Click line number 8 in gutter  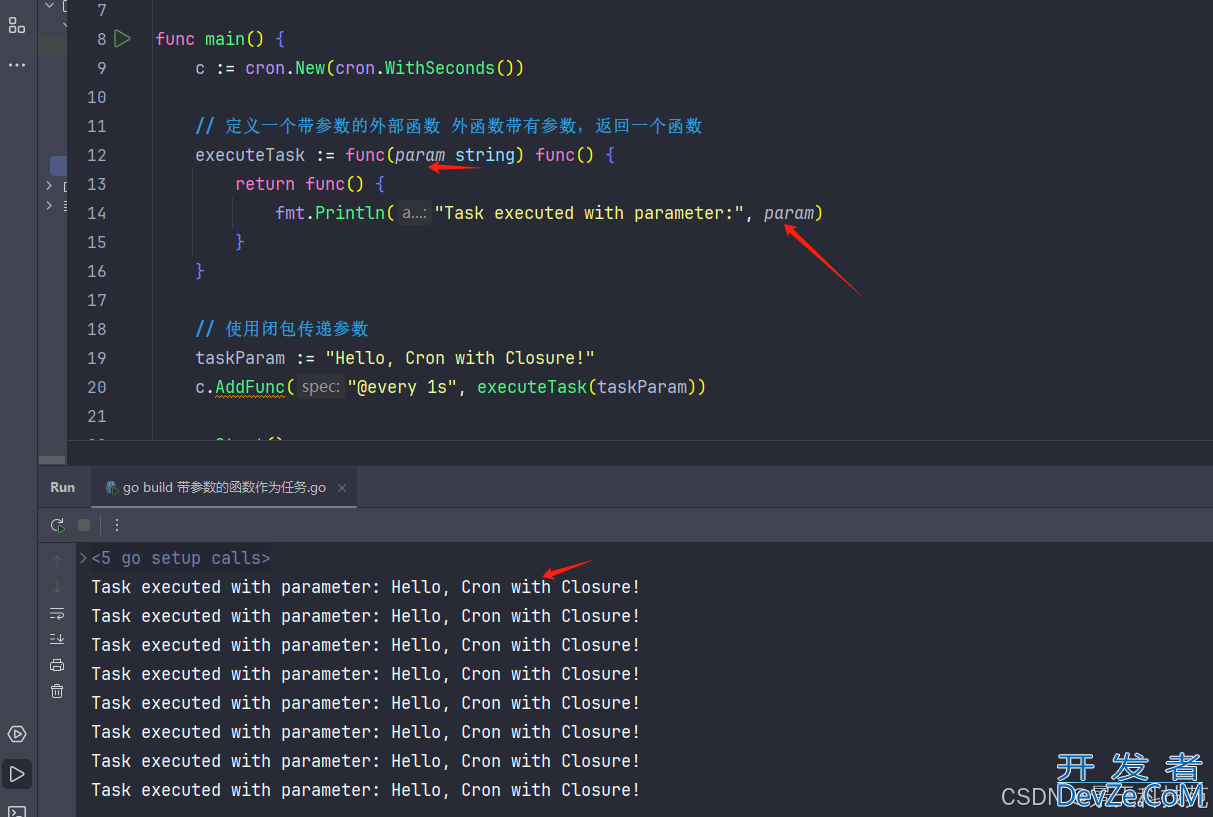click(101, 39)
